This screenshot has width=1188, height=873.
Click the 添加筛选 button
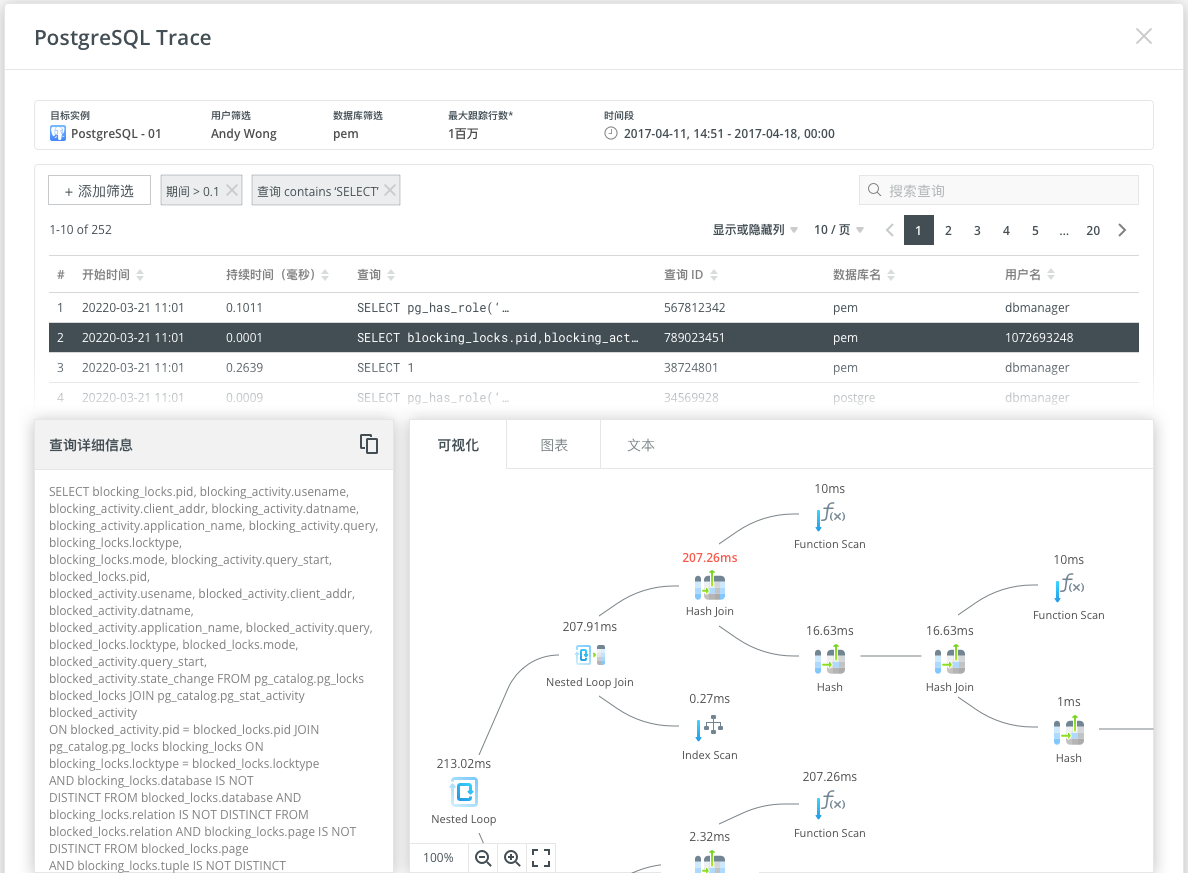click(x=99, y=190)
